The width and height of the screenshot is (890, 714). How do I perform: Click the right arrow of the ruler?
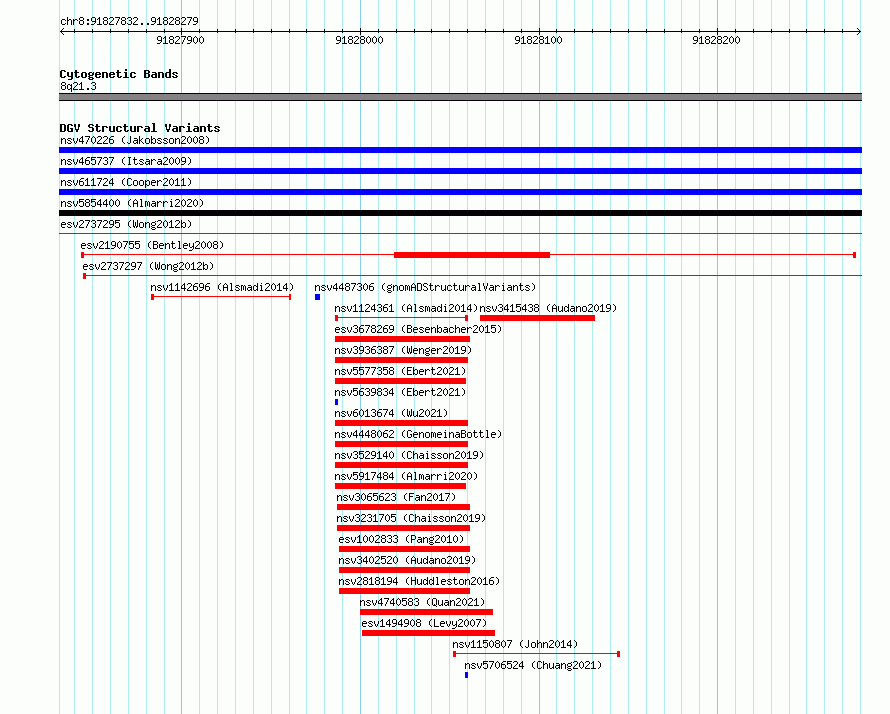pos(859,32)
